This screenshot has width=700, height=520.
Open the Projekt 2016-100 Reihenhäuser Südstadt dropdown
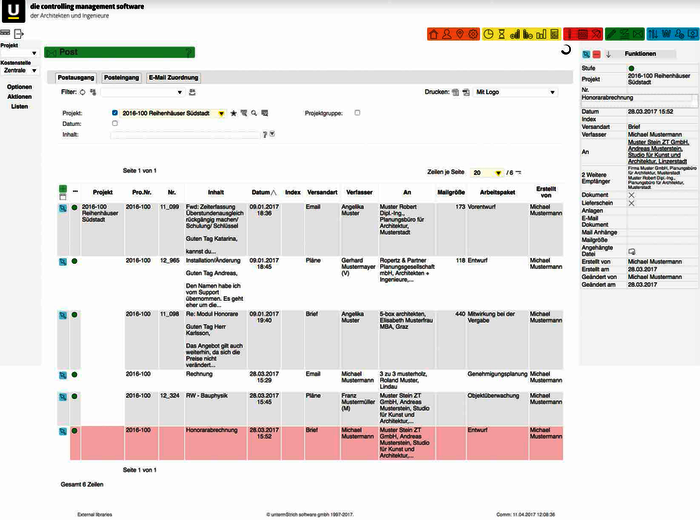click(x=173, y=113)
